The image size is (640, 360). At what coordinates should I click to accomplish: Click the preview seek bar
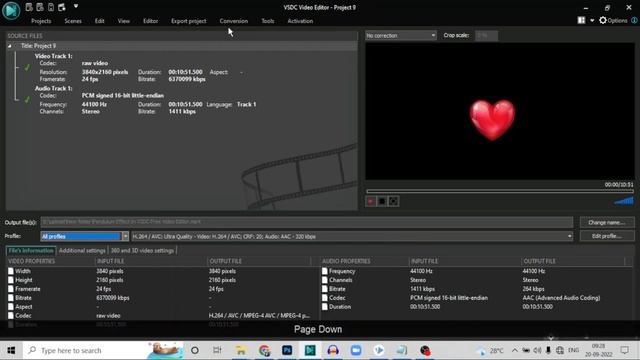[500, 191]
